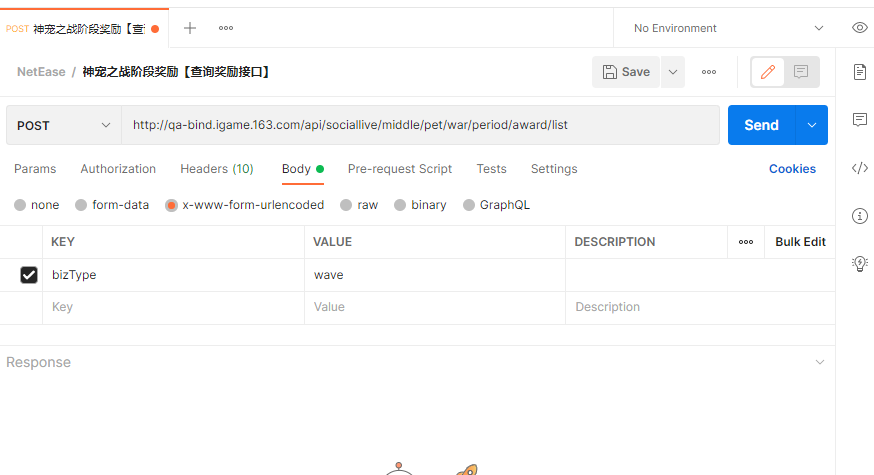This screenshot has width=874, height=475.
Task: Click the DESCRIPTION column header
Action: pyautogui.click(x=615, y=242)
